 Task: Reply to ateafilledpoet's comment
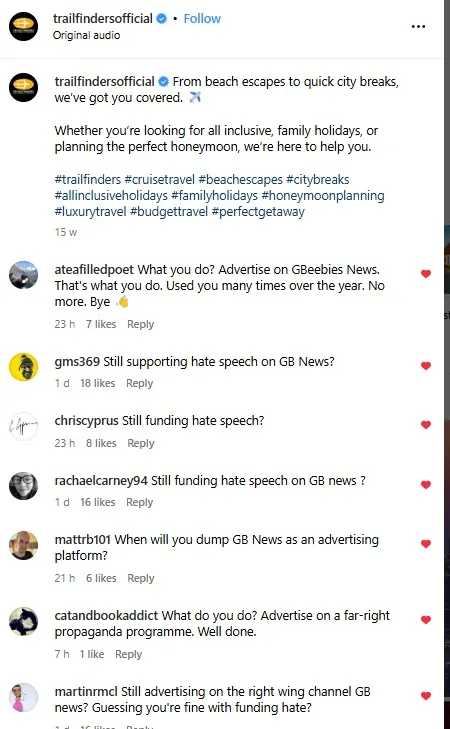140,324
